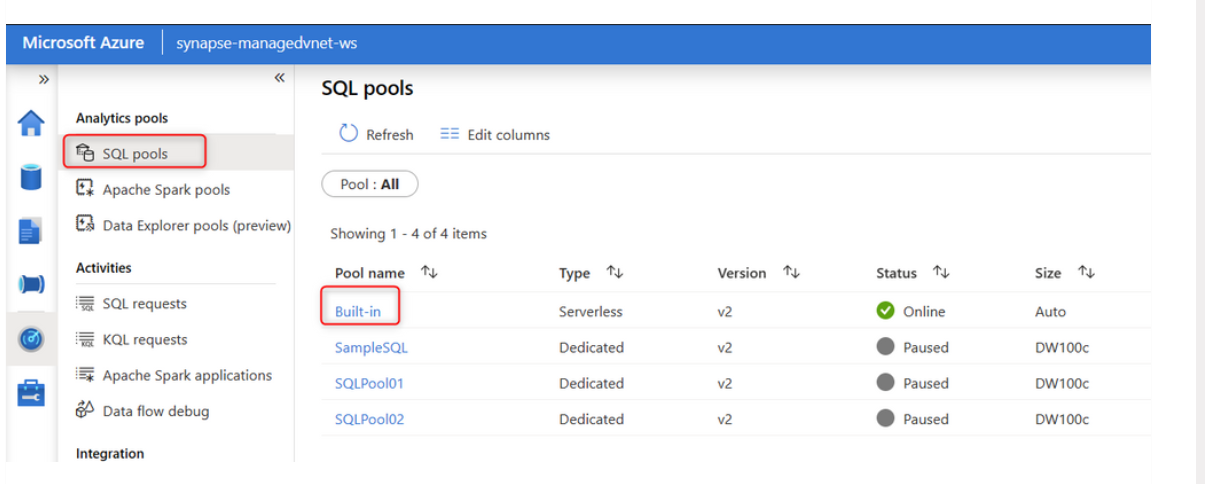The image size is (1205, 484).
Task: Click the Online green check status icon
Action: tap(885, 311)
